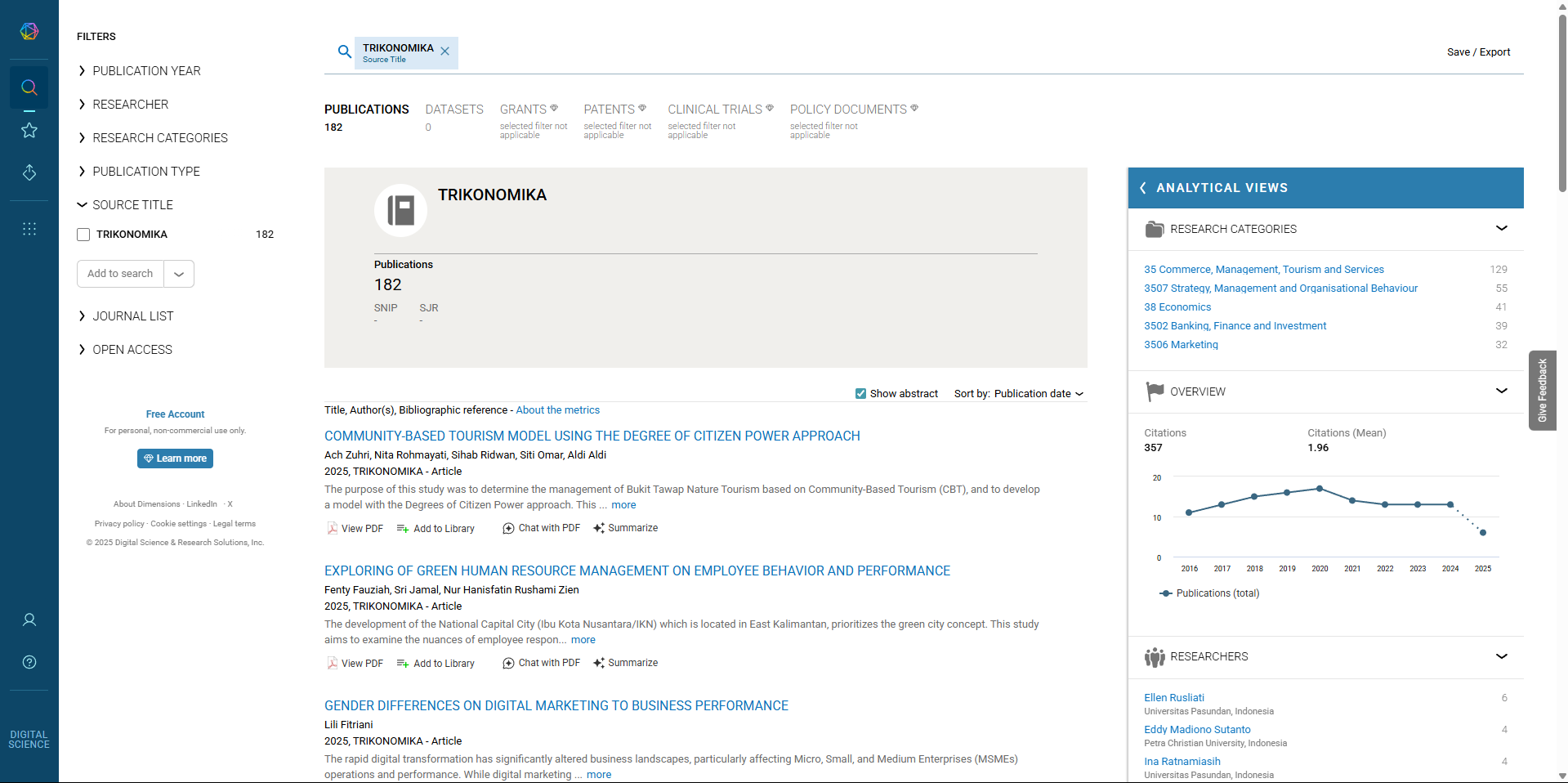
Task: Open the user account icon
Action: point(29,620)
